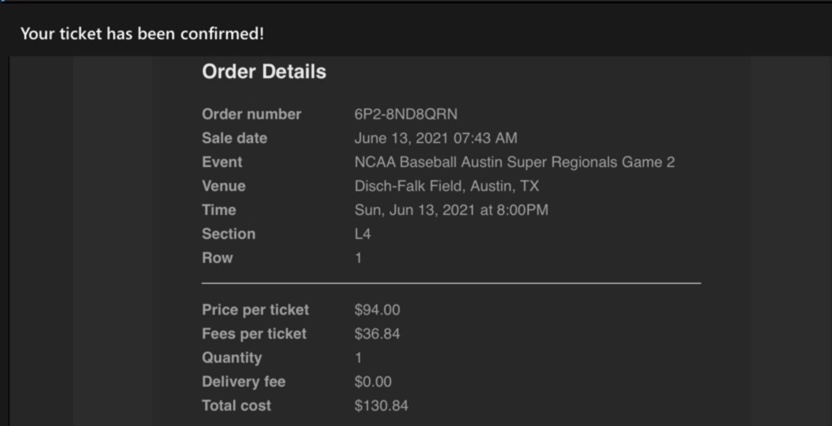Click the "Your ticket has been confirmed!" banner
This screenshot has height=426, width=832.
[142, 34]
